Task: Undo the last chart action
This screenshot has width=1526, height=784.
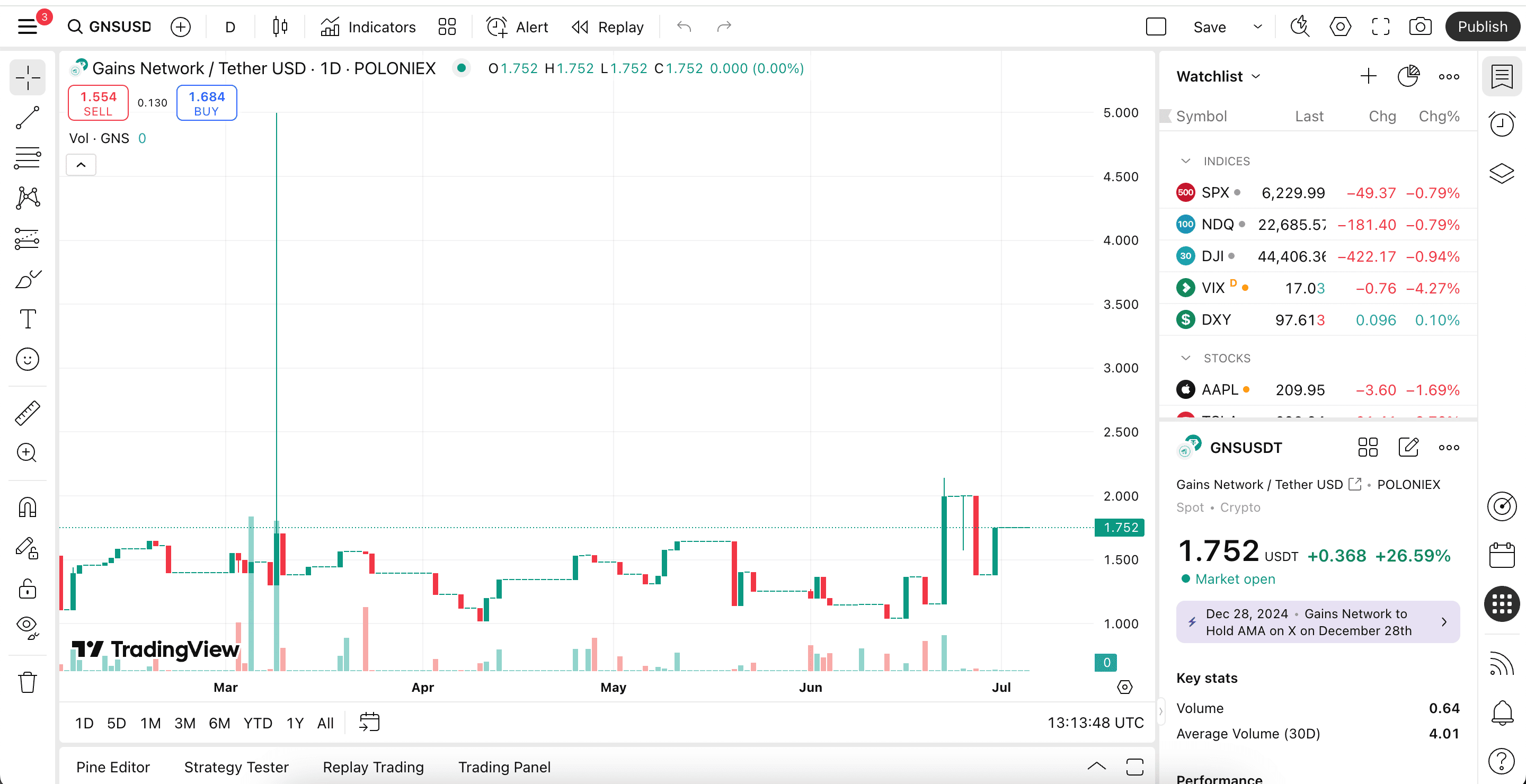Action: coord(684,26)
